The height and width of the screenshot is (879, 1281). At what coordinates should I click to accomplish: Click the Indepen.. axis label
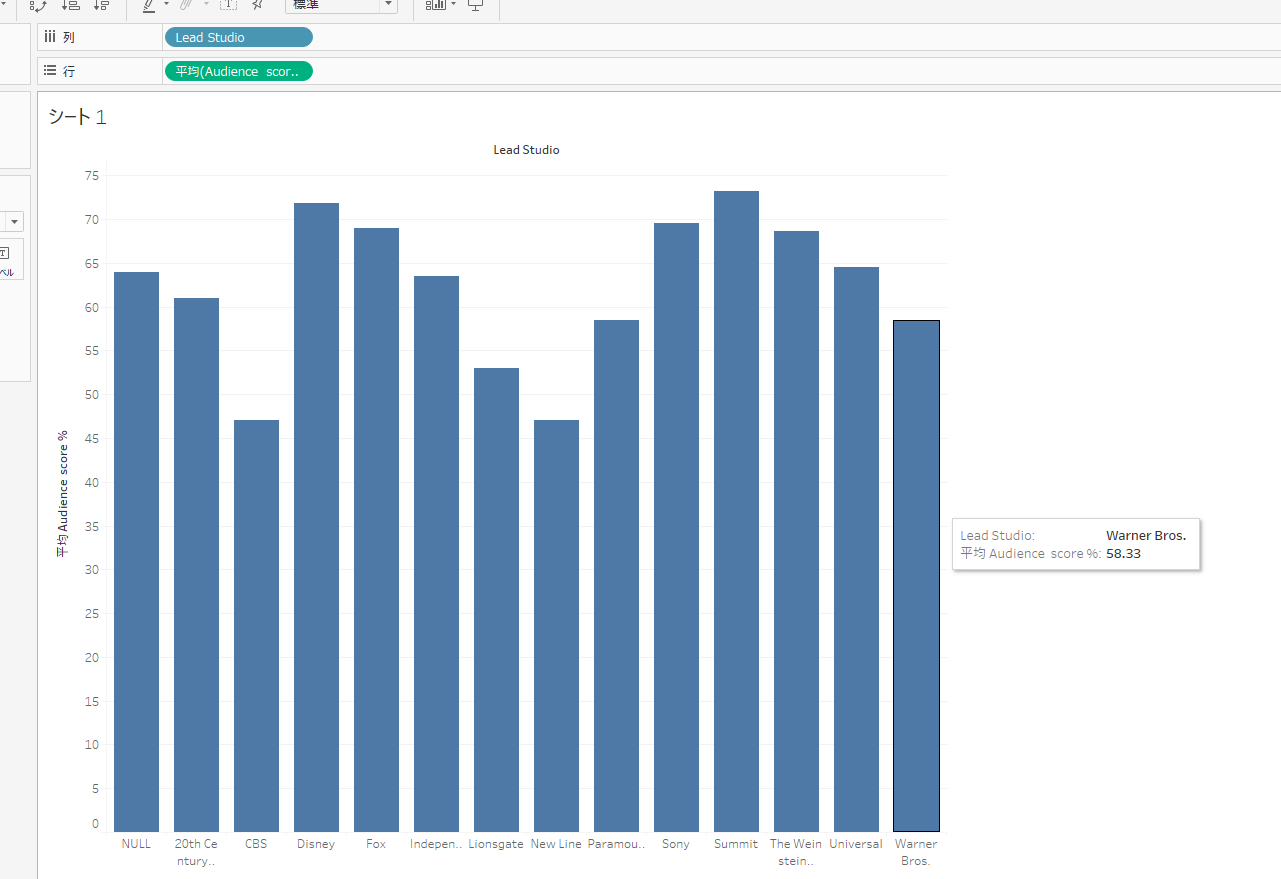[x=436, y=844]
